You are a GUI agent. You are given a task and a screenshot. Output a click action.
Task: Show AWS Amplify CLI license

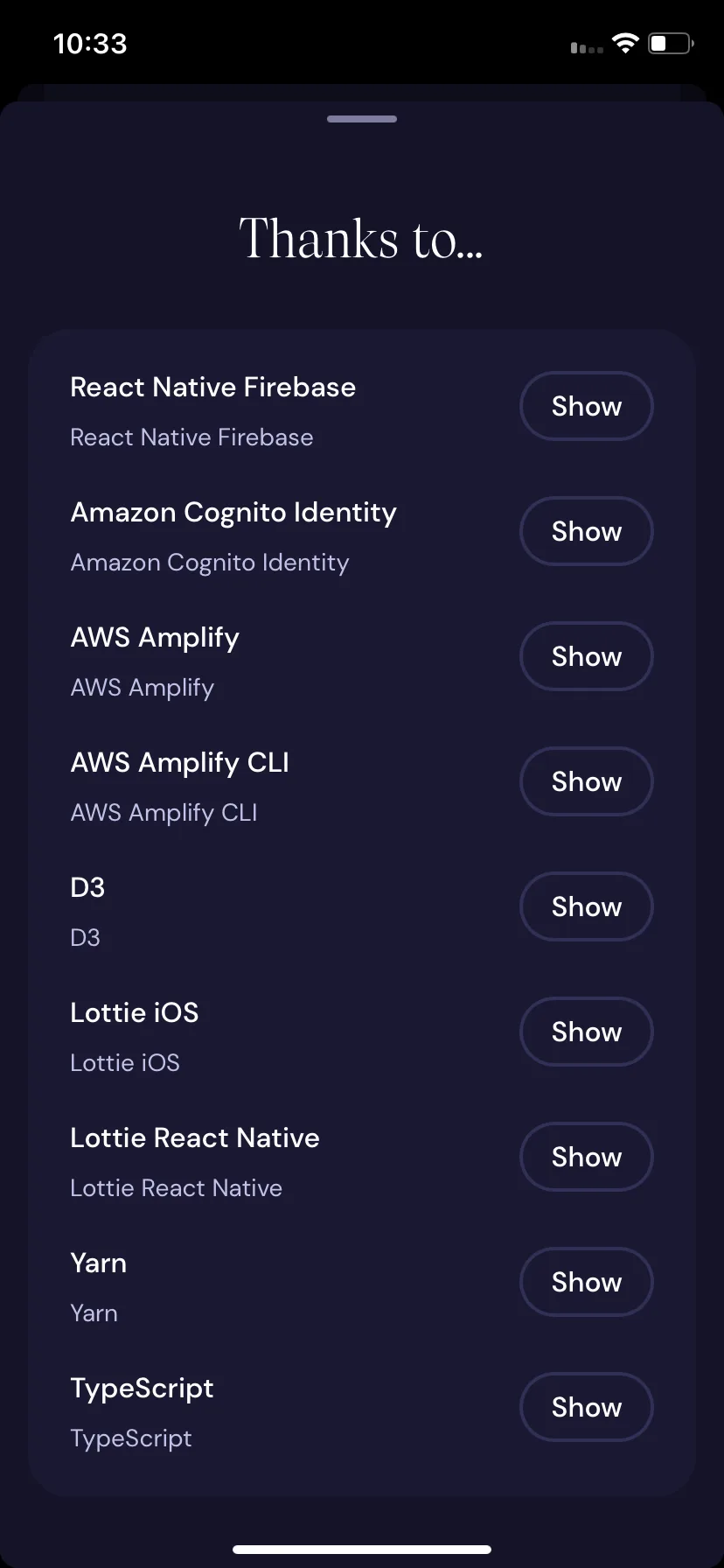pyautogui.click(x=587, y=781)
